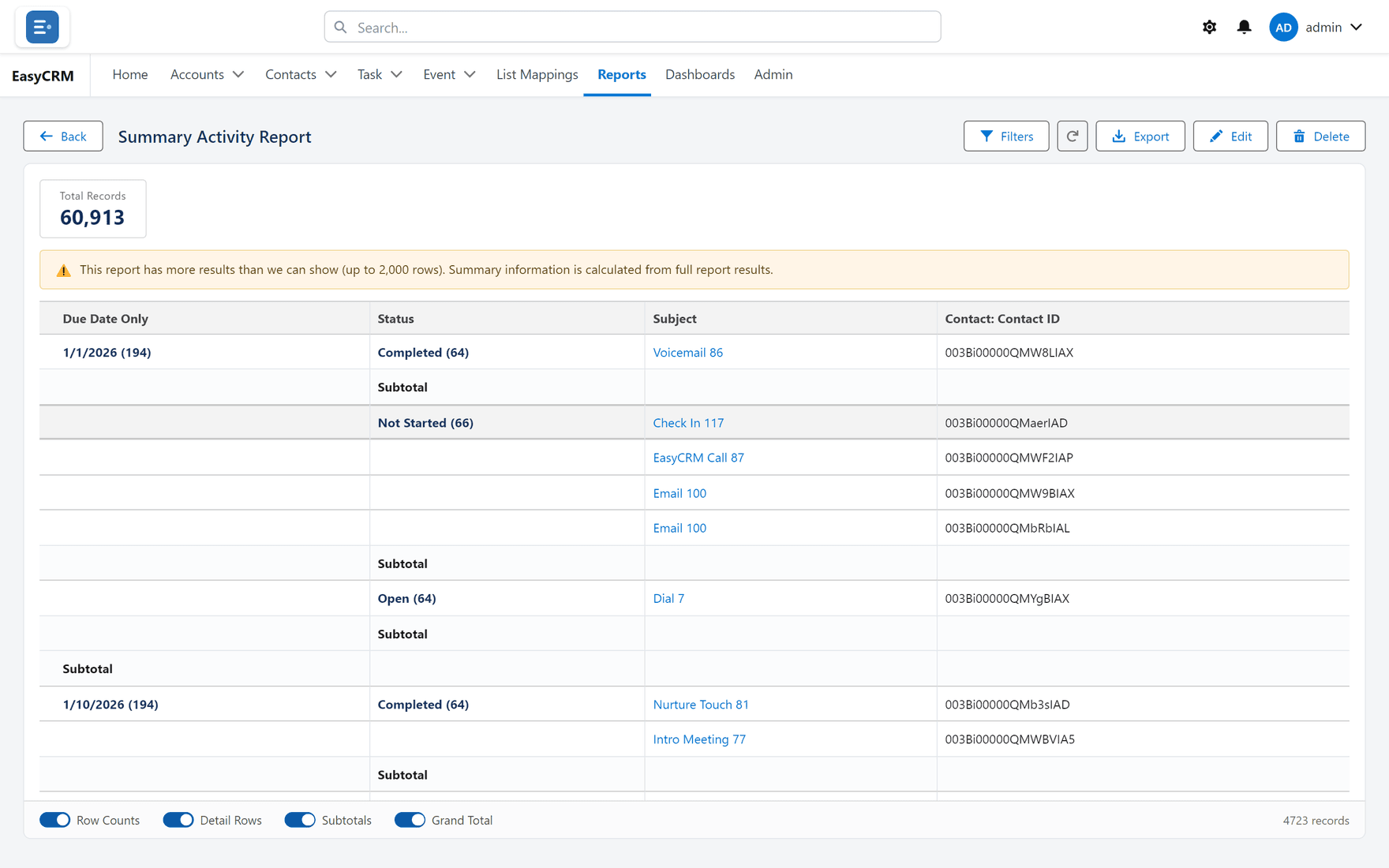
Task: Open the Event dropdown chevron
Action: [470, 74]
